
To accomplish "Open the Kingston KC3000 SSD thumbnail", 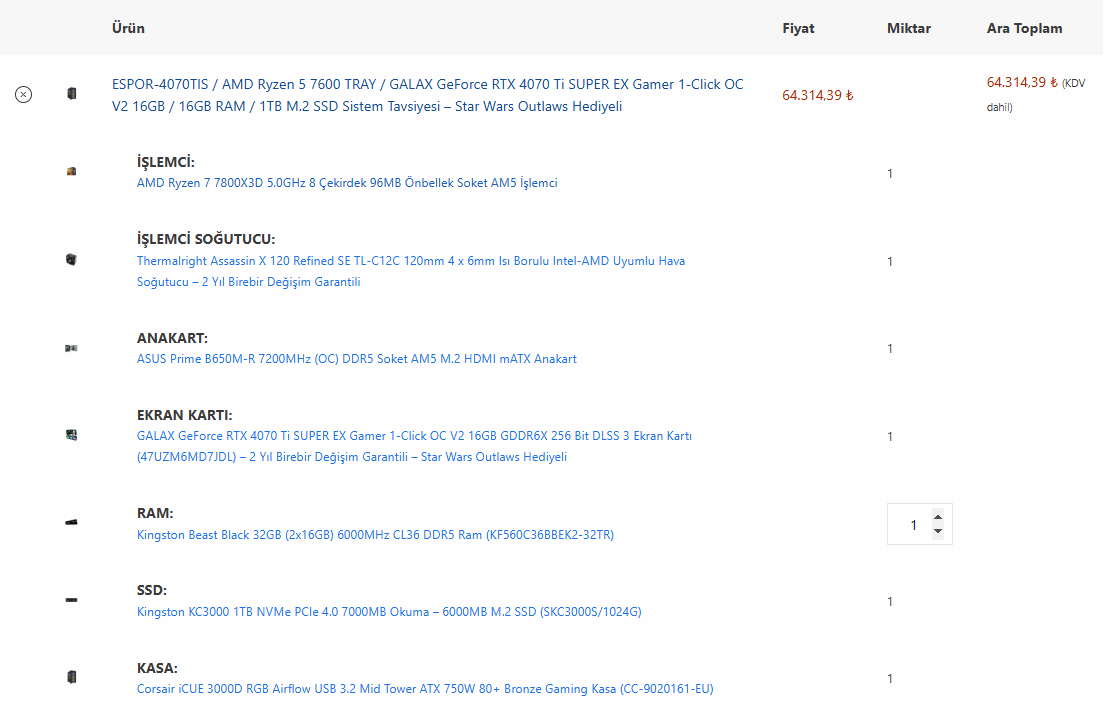I will [71, 600].
